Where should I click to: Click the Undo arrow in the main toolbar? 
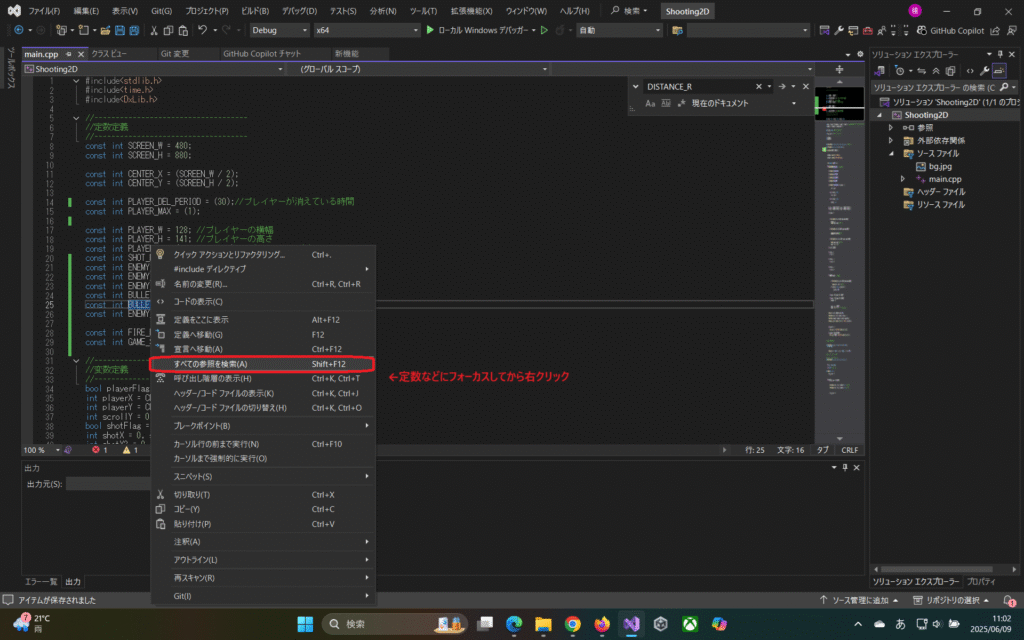202,30
